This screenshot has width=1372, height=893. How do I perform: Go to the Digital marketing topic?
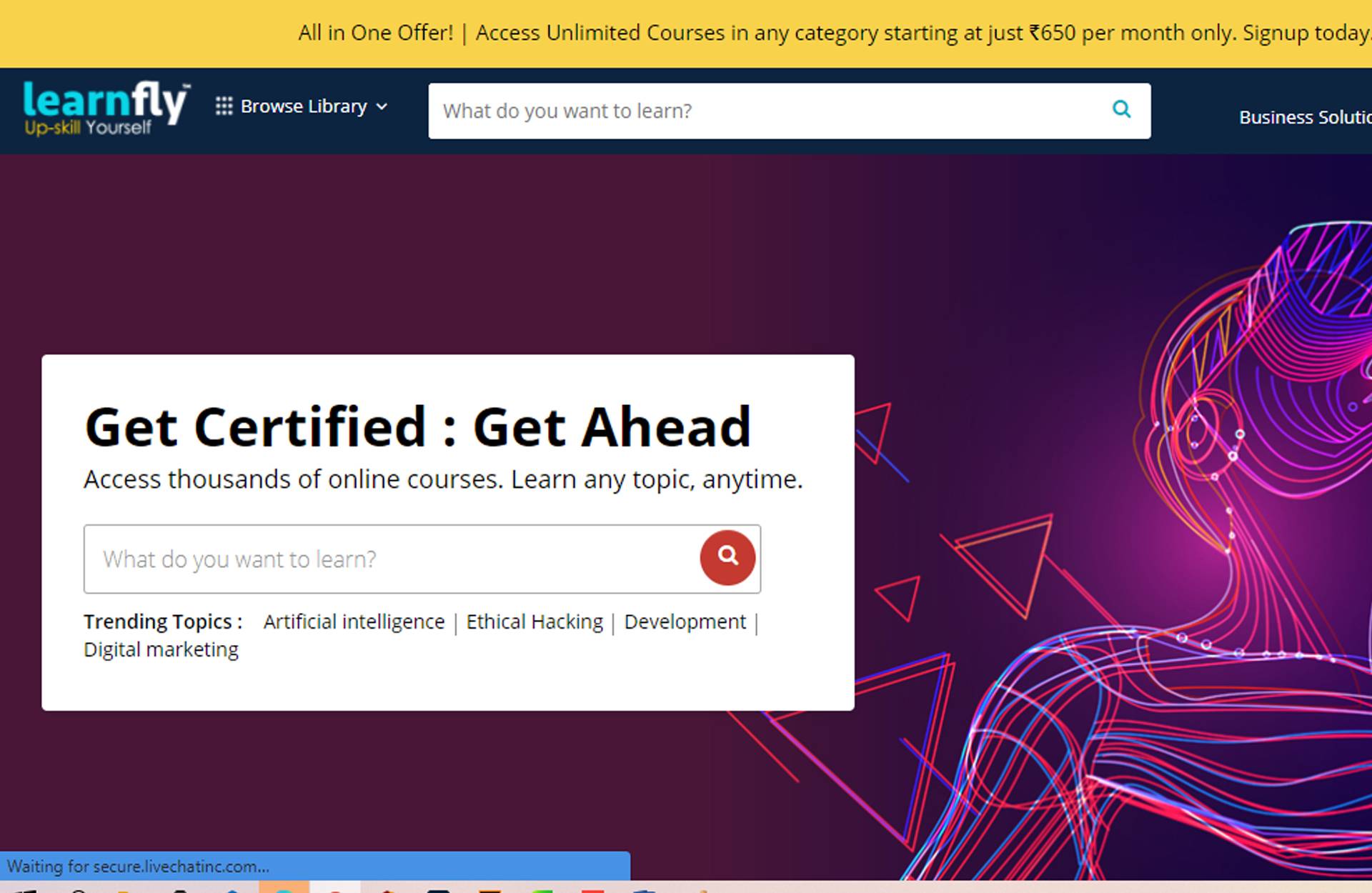161,649
